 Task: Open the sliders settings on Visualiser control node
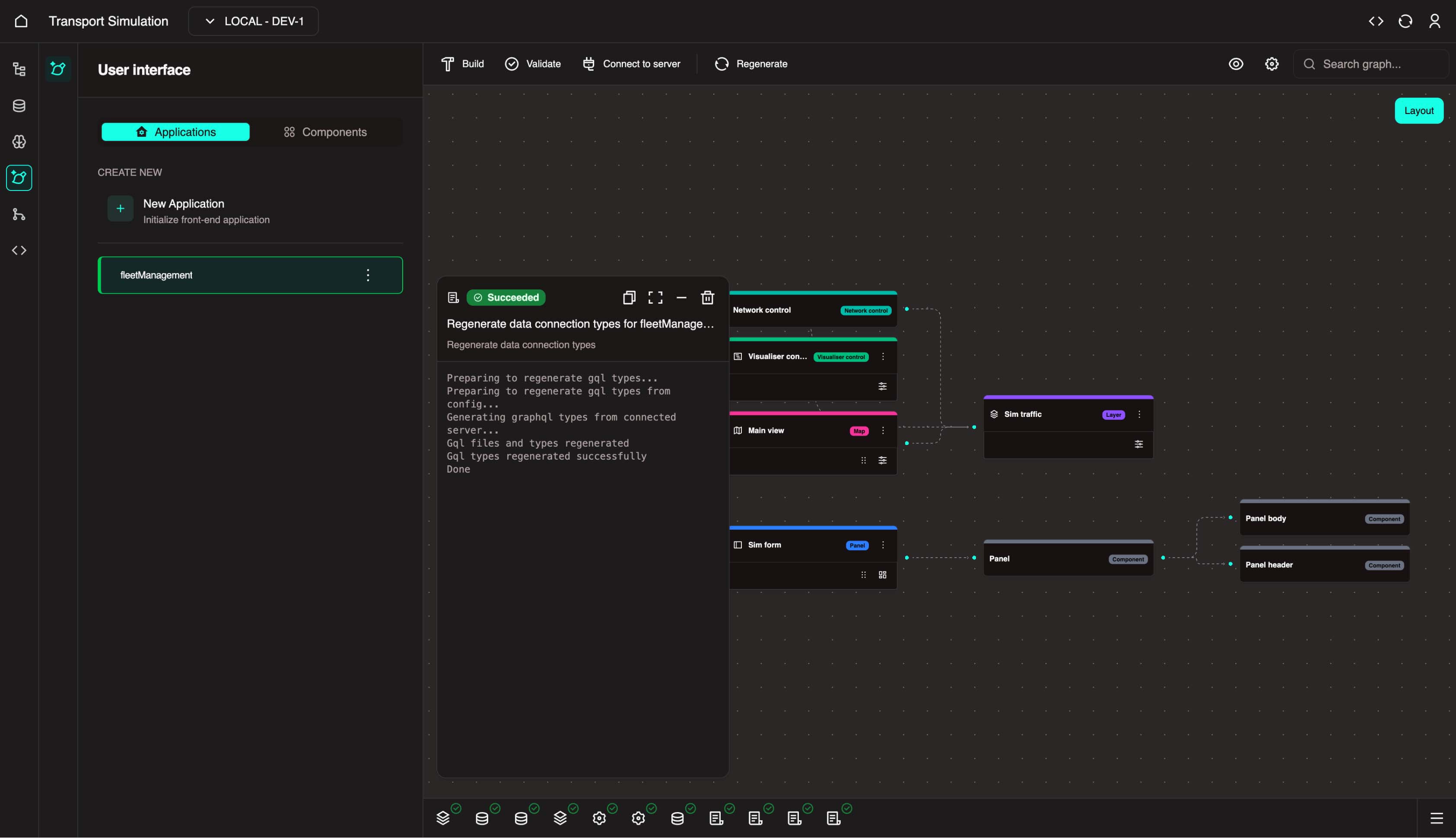(882, 386)
